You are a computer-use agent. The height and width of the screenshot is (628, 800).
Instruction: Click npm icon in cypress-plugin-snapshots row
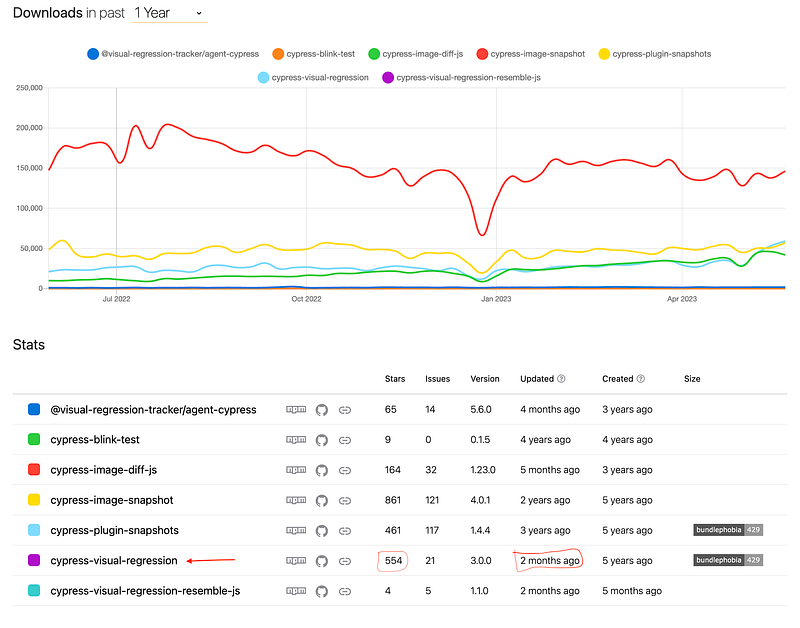click(296, 531)
